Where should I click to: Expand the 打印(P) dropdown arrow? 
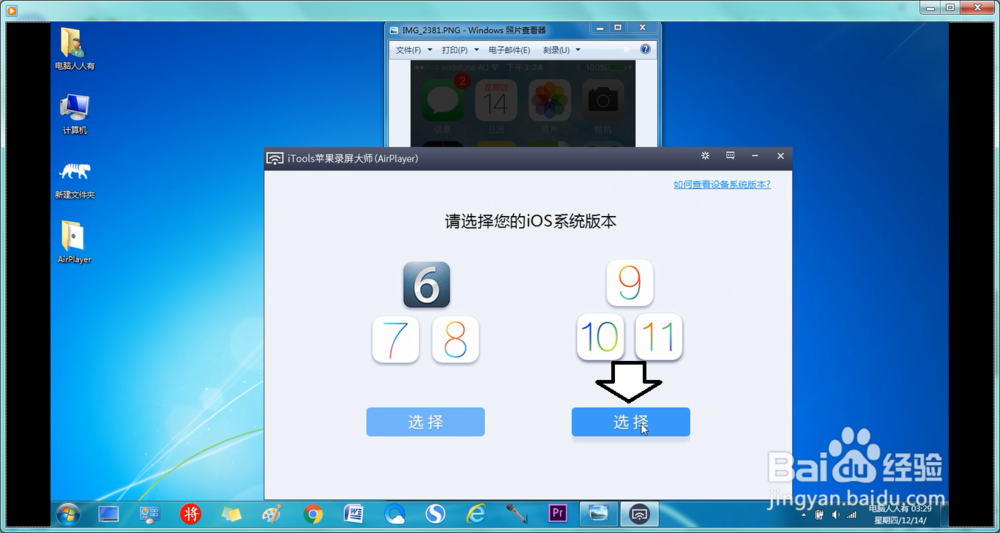476,50
